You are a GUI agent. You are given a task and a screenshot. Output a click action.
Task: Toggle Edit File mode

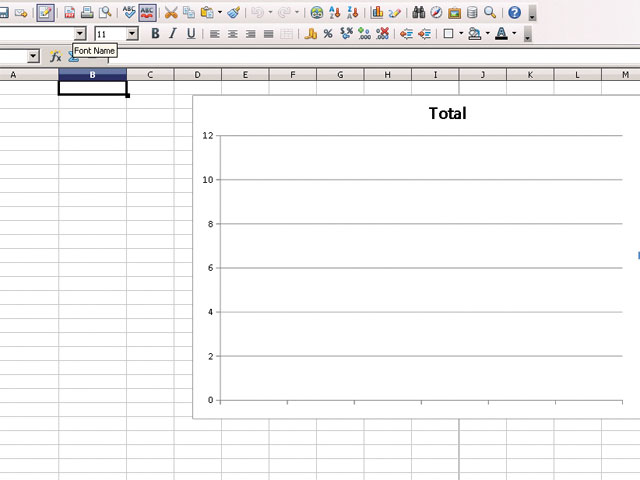coord(45,13)
